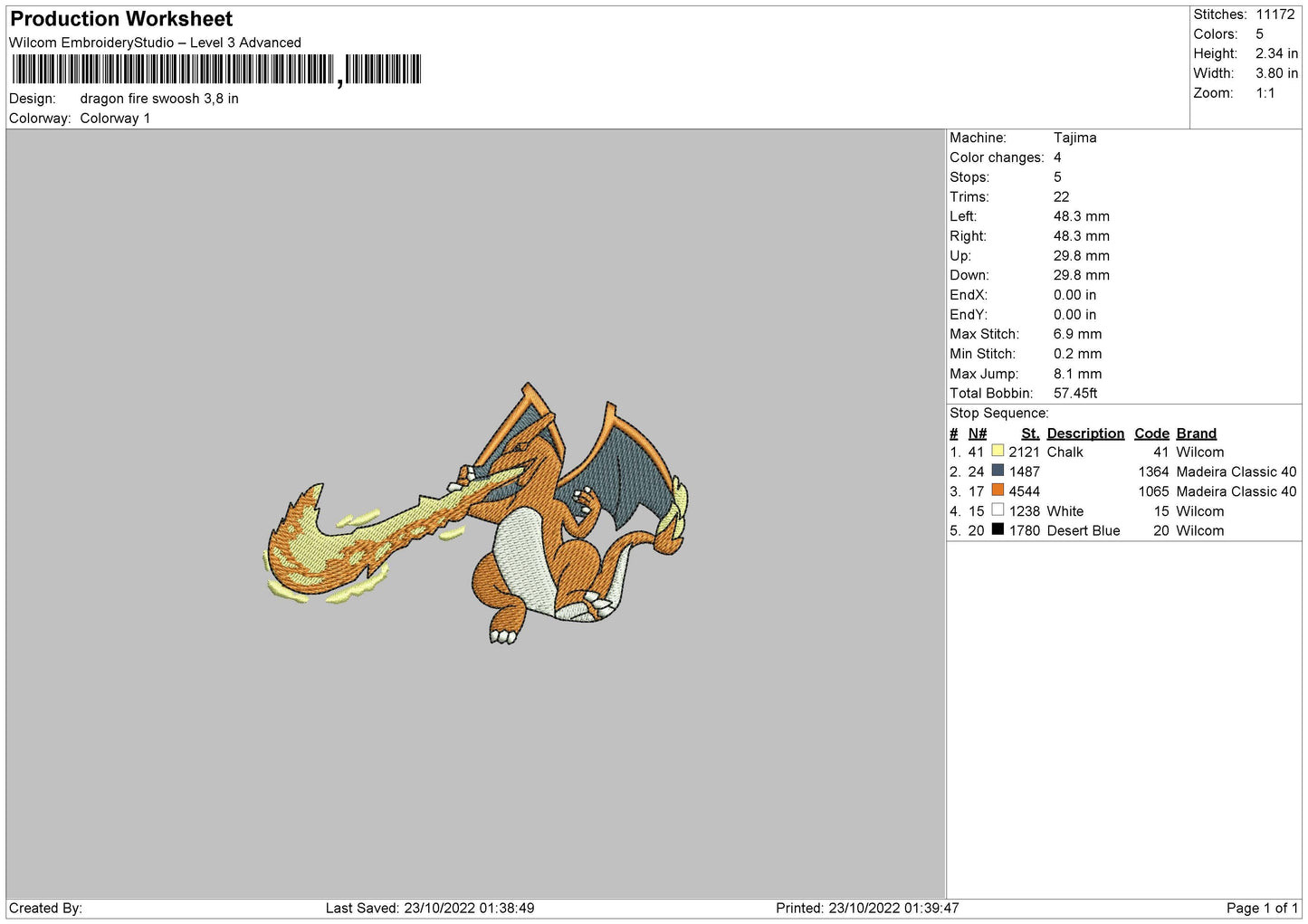The height and width of the screenshot is (924, 1308).
Task: Click the orange 4544 thread swatch
Action: coord(998,491)
